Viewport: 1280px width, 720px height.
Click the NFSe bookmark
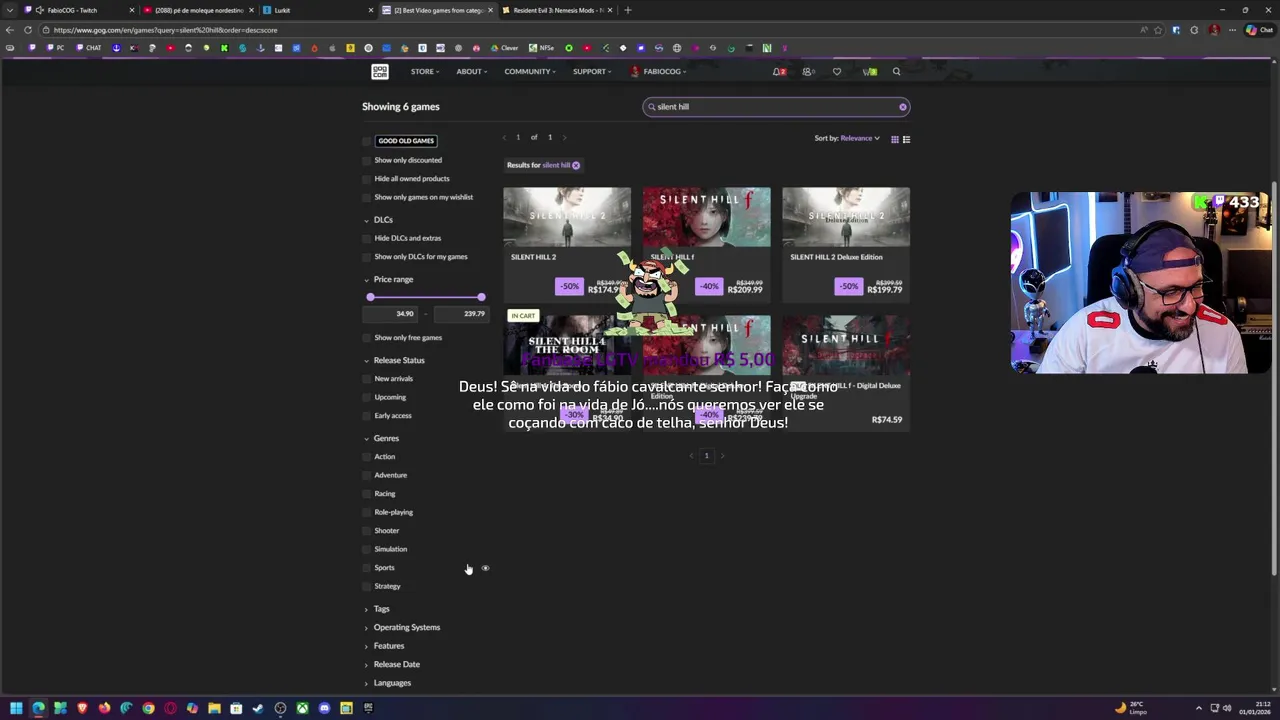541,48
